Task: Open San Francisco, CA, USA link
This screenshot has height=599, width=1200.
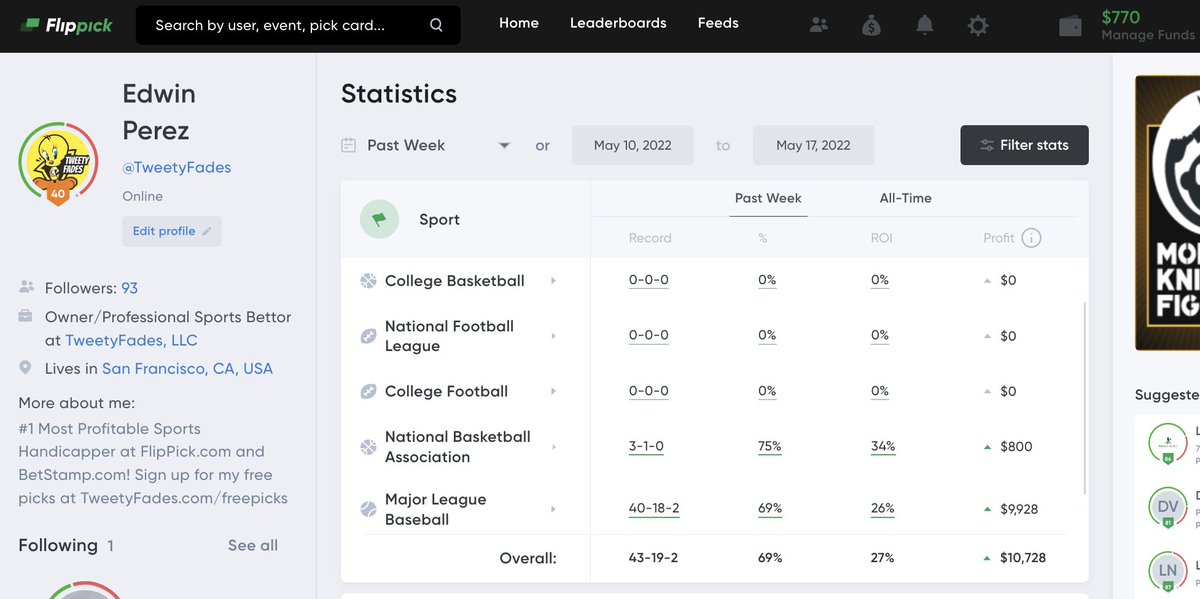Action: tap(187, 368)
